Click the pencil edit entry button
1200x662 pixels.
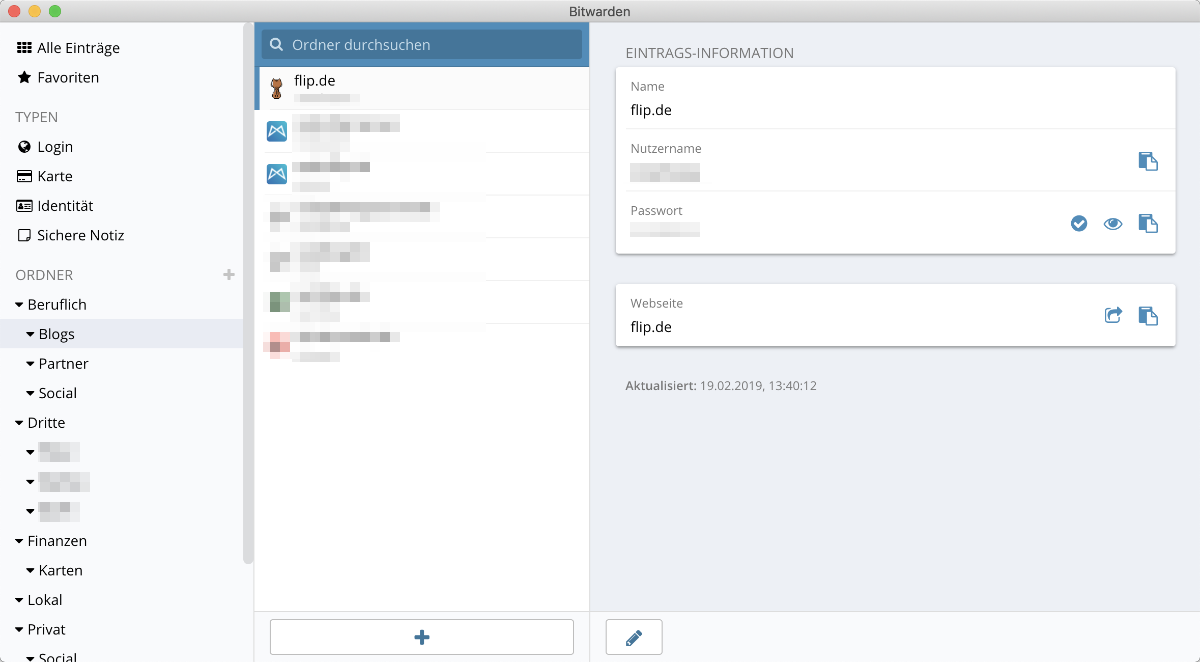(634, 637)
